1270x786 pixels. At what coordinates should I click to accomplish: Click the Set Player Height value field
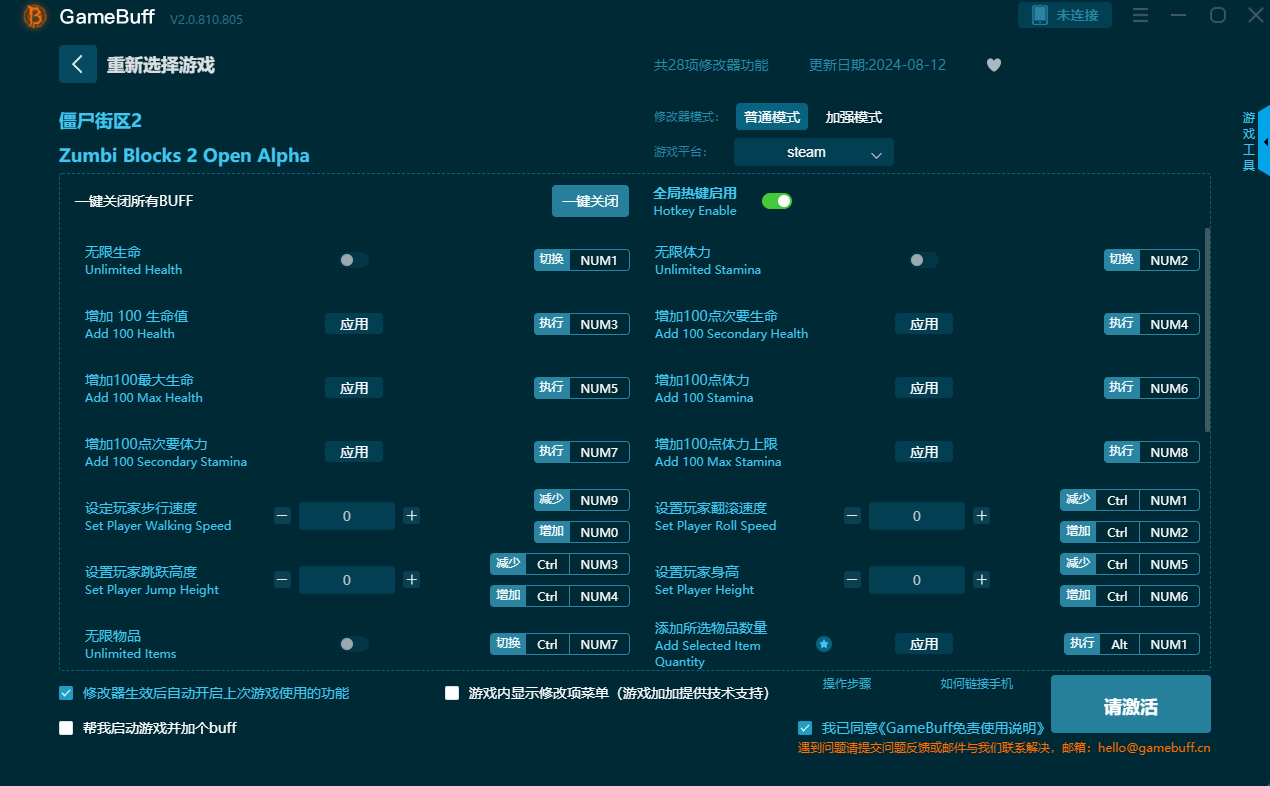(916, 580)
